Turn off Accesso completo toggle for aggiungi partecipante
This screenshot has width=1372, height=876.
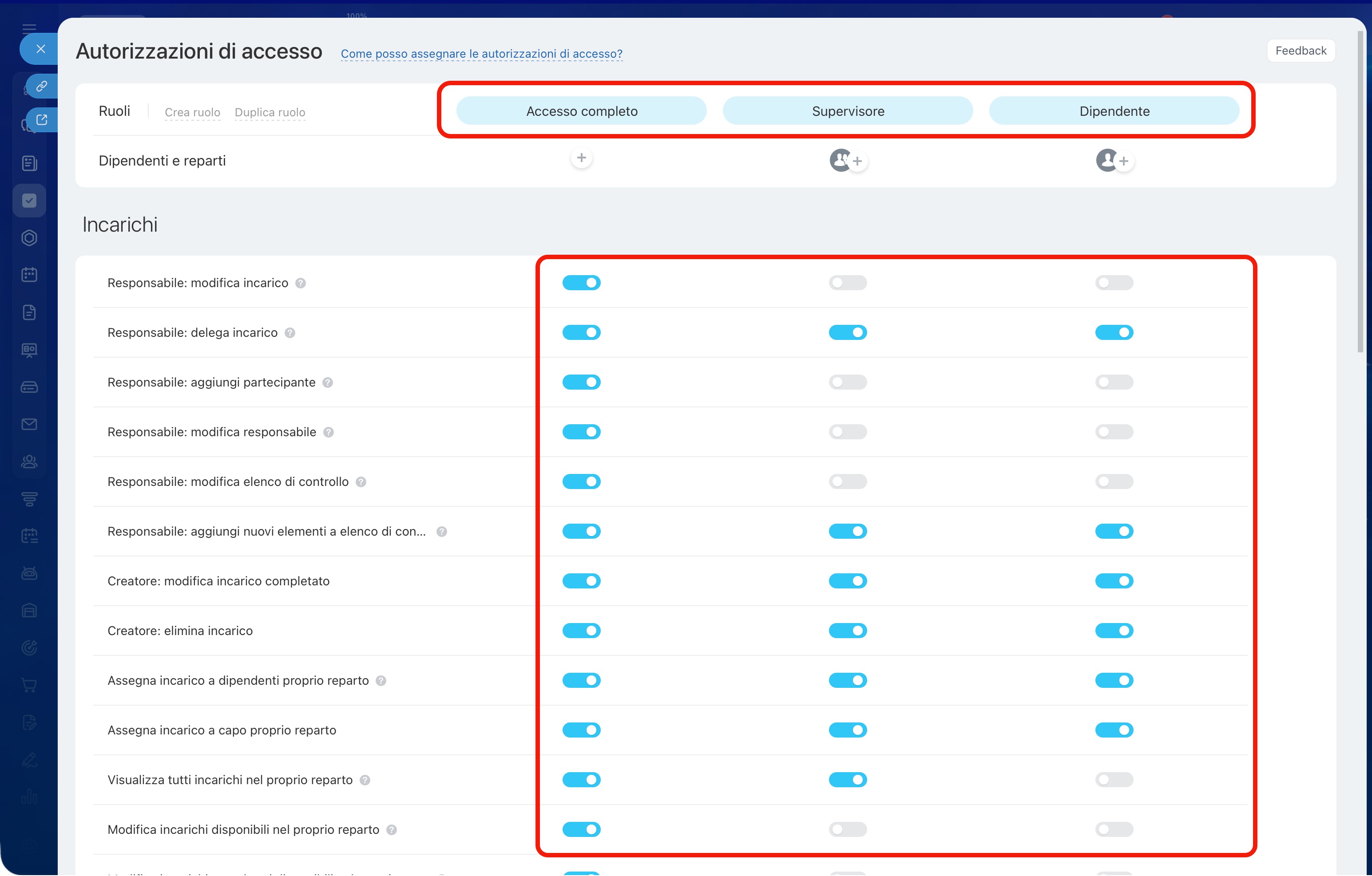click(x=581, y=382)
